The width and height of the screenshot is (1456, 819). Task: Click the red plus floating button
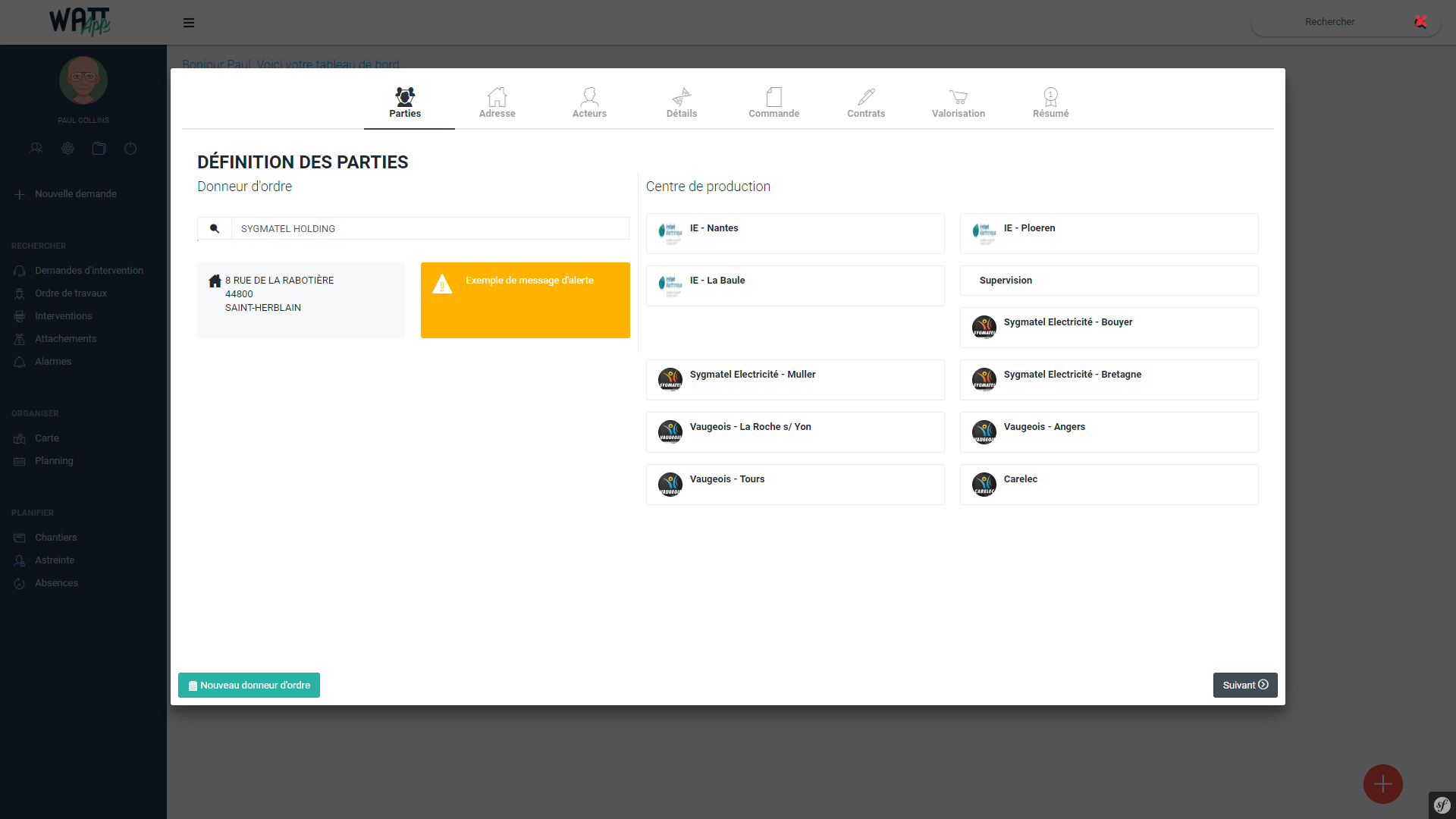point(1382,784)
